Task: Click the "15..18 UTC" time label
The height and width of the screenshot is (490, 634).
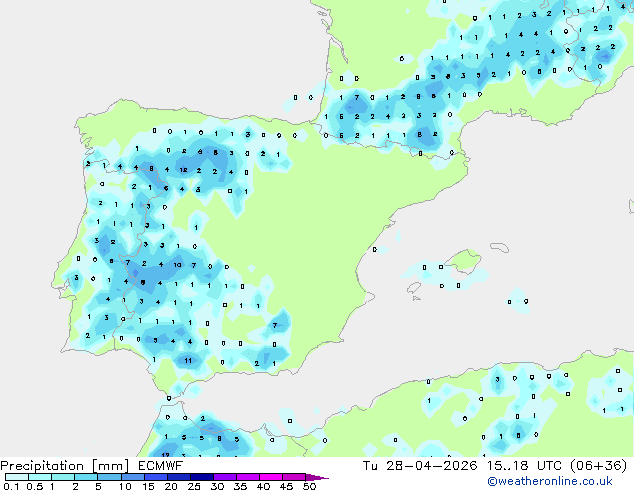Action: point(524,466)
